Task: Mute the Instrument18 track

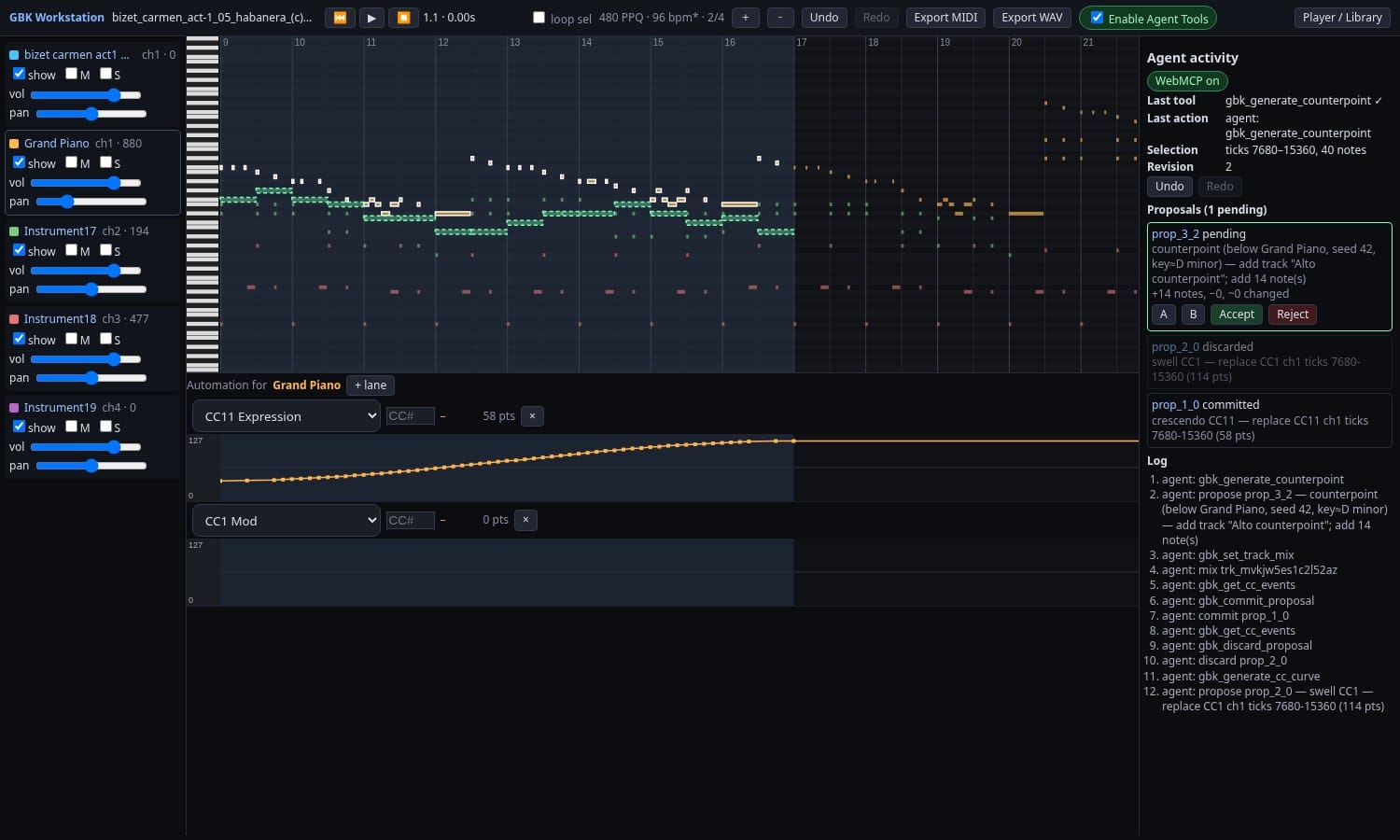Action: point(71,339)
